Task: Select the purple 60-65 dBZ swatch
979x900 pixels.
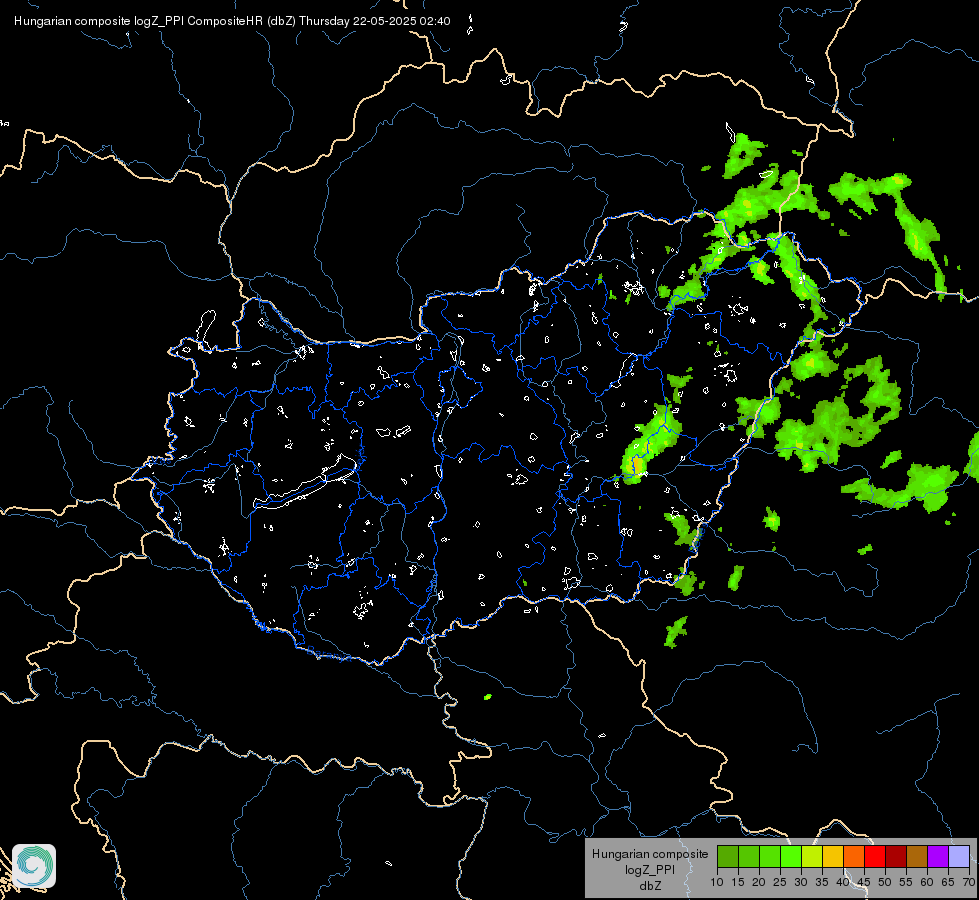Action: [x=938, y=856]
